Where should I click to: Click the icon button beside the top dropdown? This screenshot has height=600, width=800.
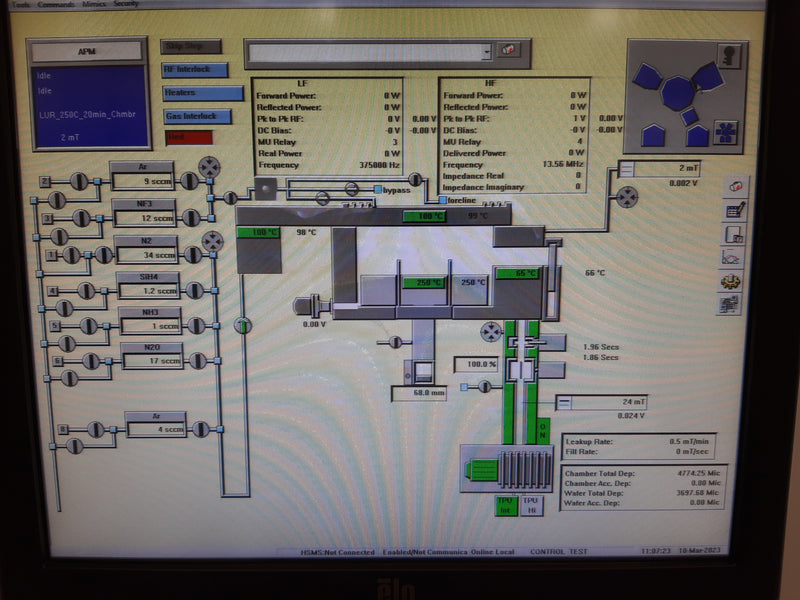point(512,51)
